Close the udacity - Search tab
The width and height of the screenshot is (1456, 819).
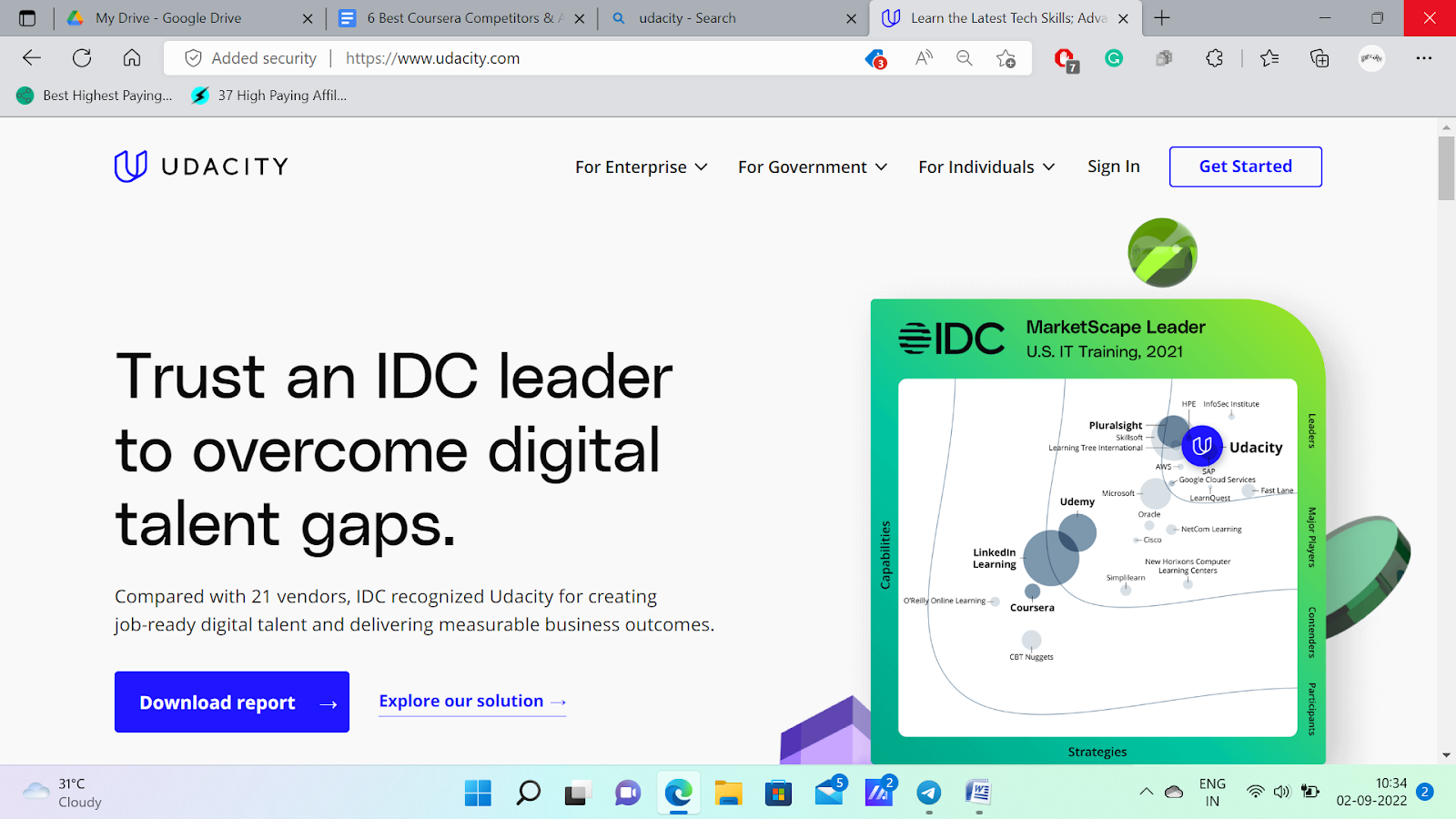point(851,18)
